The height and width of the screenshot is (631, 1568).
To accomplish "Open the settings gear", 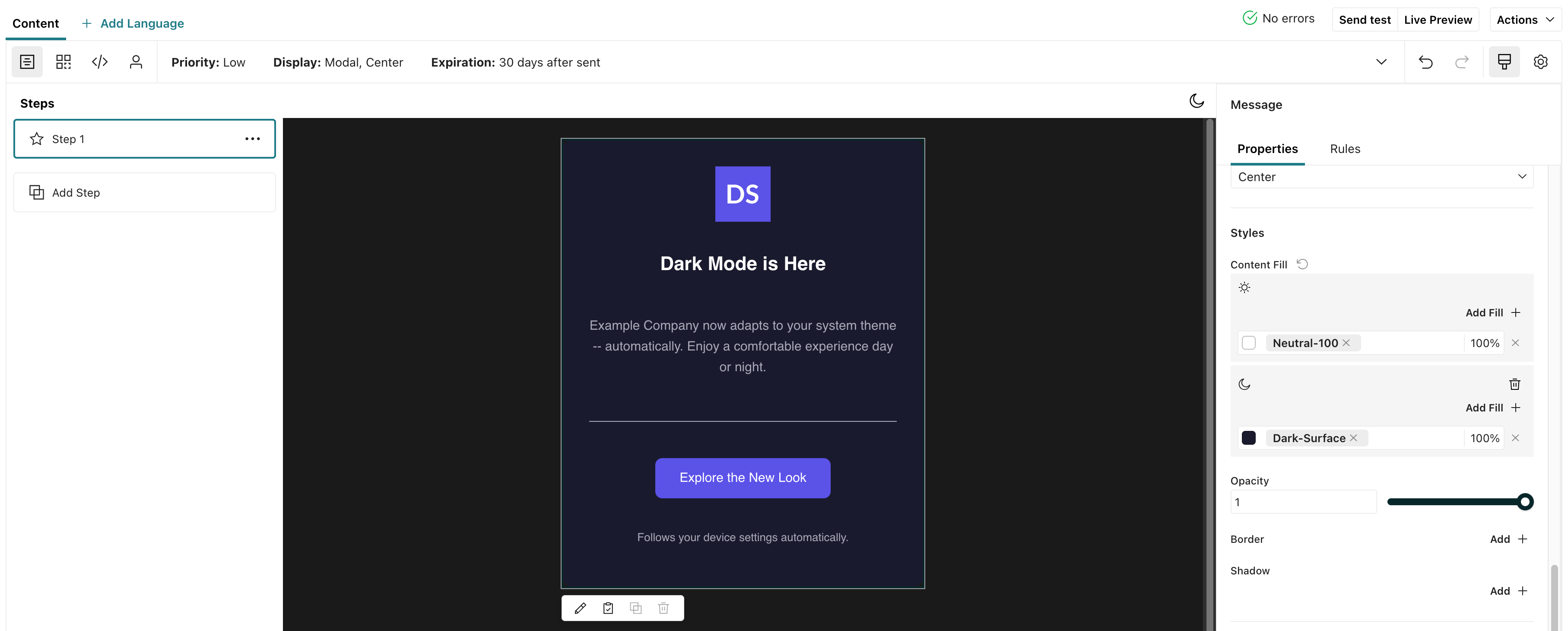I will 1541,62.
